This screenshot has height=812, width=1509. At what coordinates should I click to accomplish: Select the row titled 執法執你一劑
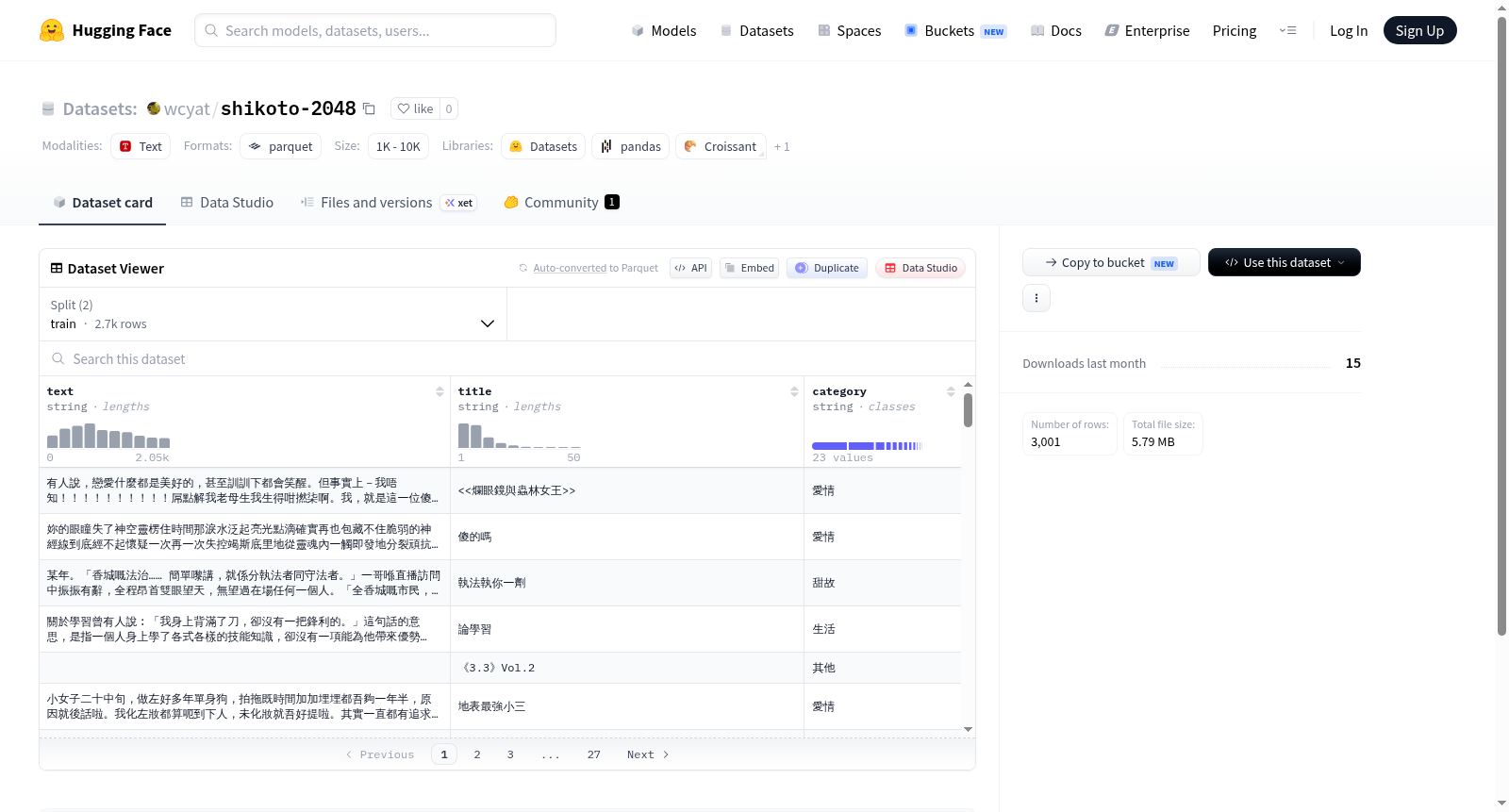pos(501,583)
